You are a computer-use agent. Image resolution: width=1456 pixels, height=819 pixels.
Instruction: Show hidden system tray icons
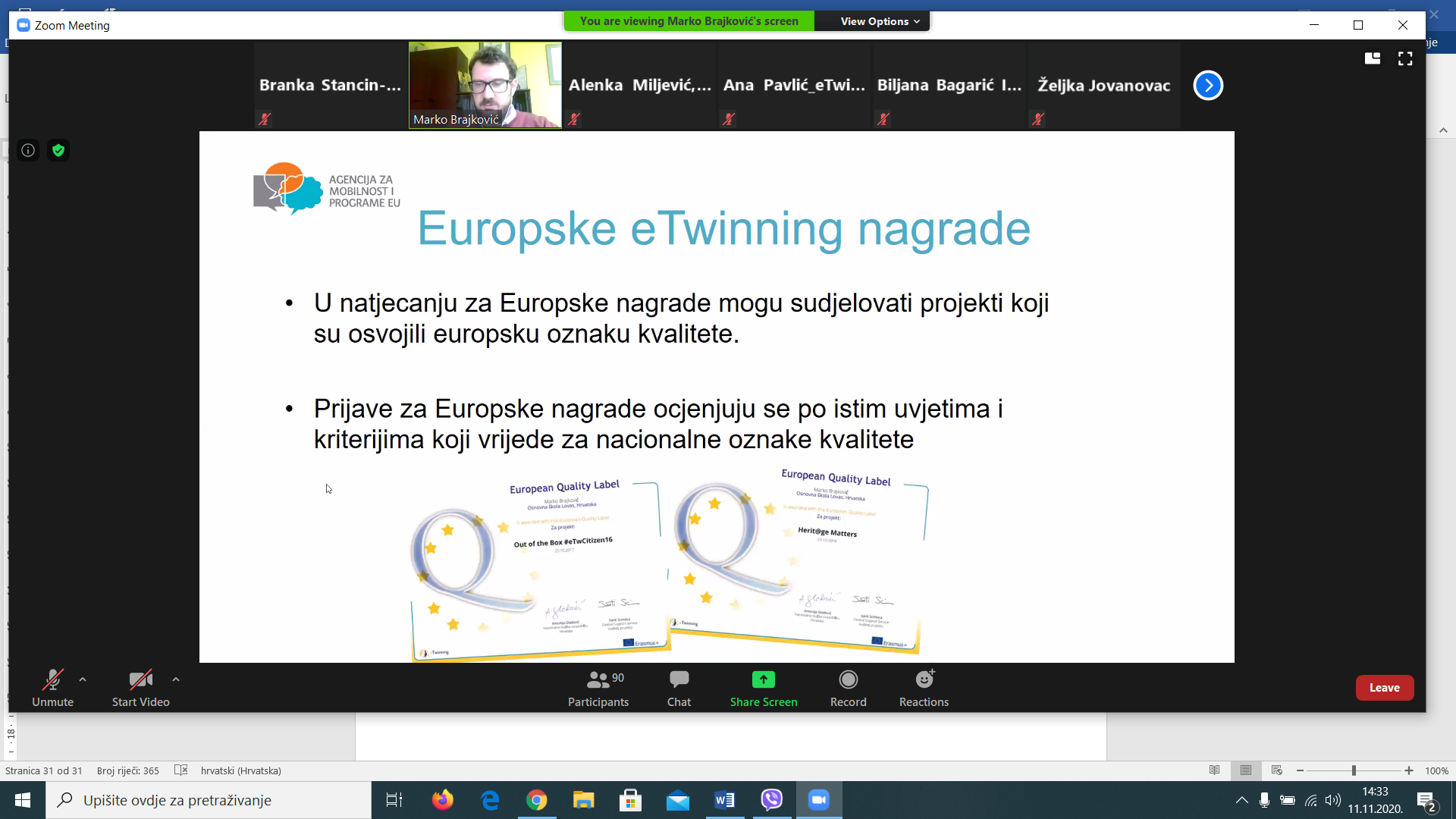pos(1241,800)
